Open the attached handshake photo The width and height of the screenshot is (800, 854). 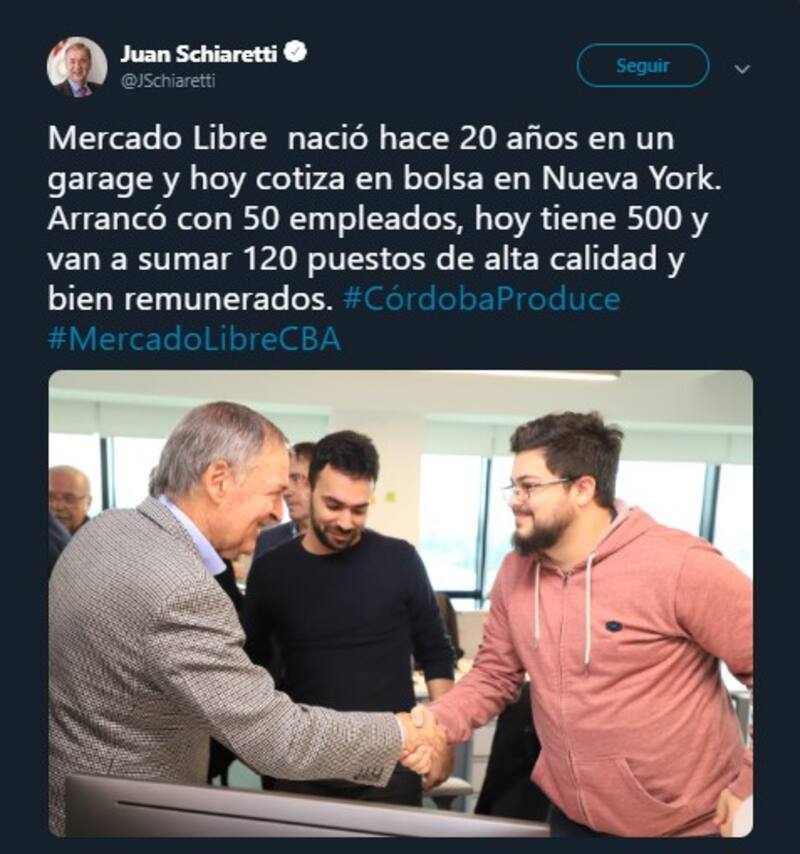coord(401,603)
